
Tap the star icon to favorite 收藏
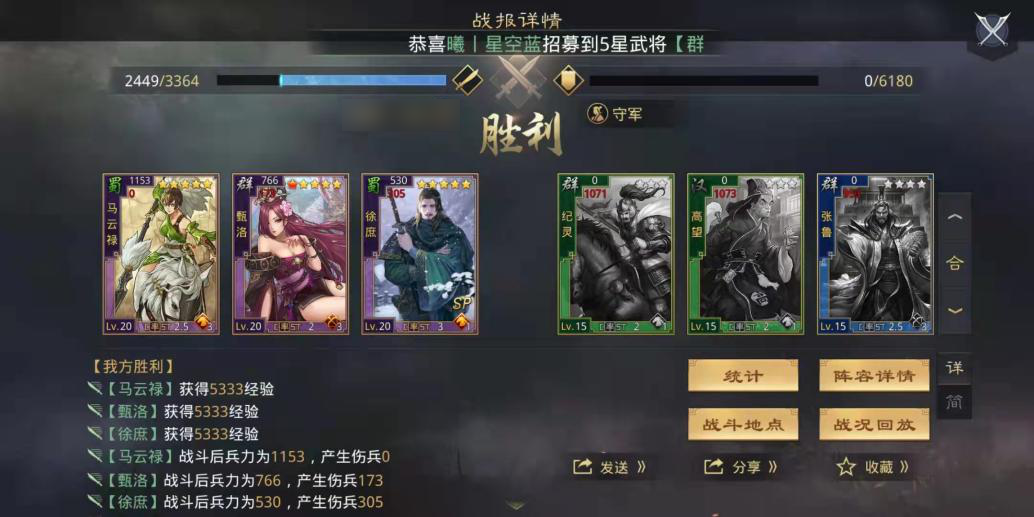845,468
